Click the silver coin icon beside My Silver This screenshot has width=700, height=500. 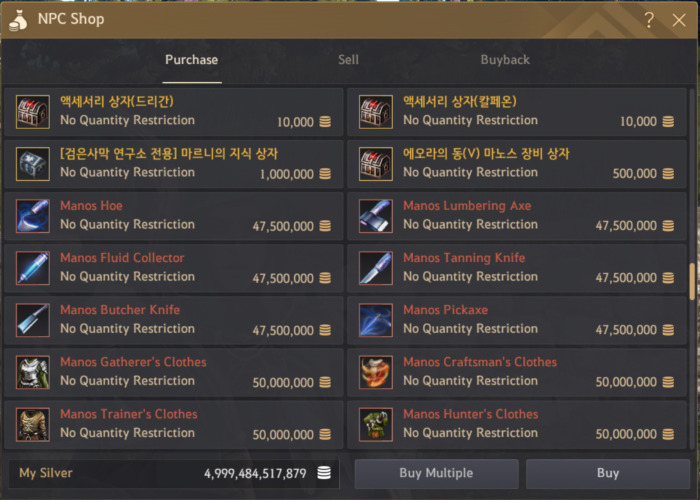[x=324, y=473]
